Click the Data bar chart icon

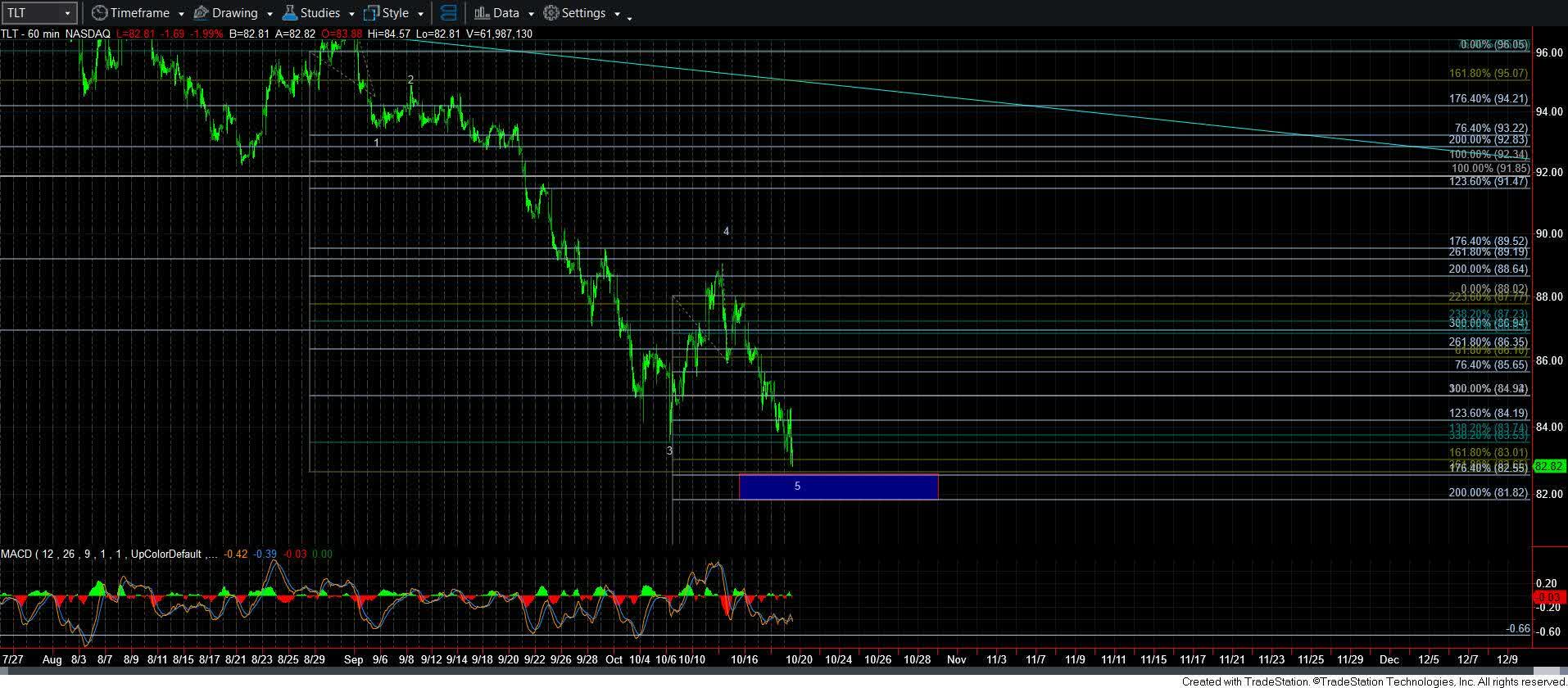pyautogui.click(x=482, y=13)
